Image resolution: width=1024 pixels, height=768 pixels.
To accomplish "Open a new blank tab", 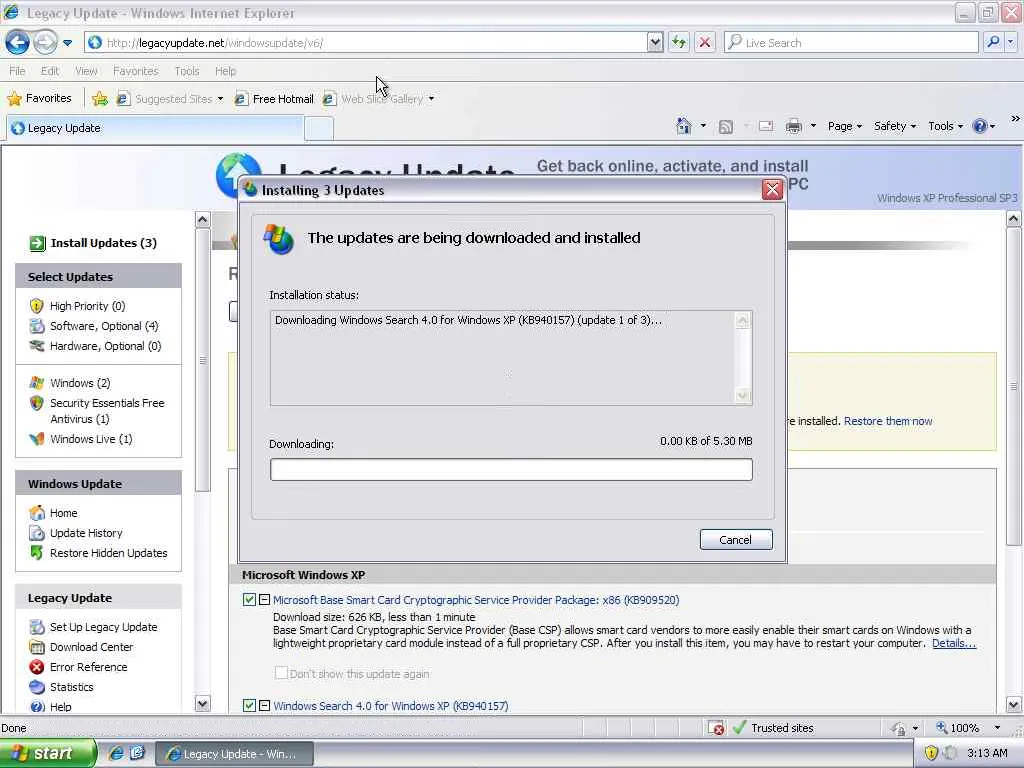I will click(319, 129).
